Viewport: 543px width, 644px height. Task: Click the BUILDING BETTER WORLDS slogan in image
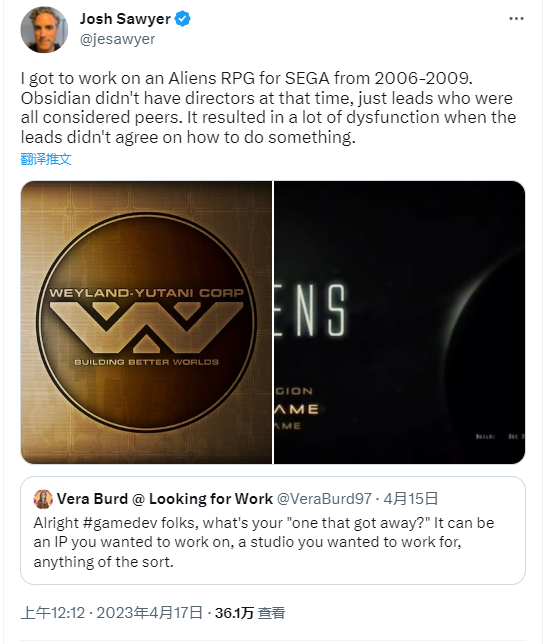click(146, 362)
